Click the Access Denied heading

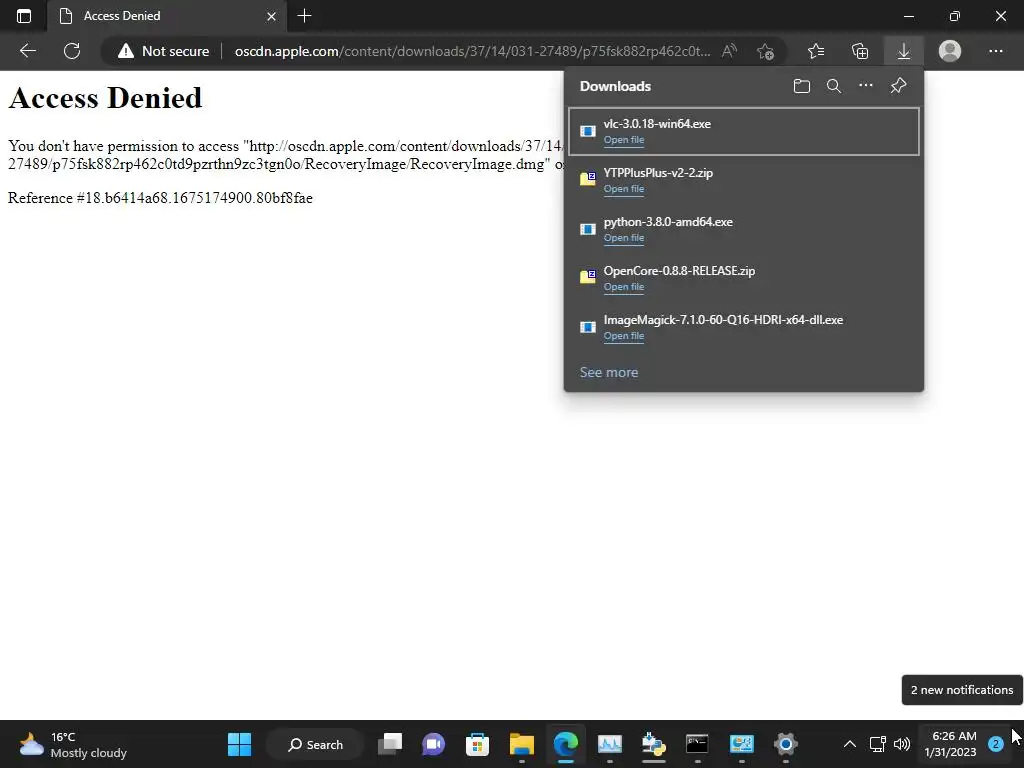click(105, 98)
